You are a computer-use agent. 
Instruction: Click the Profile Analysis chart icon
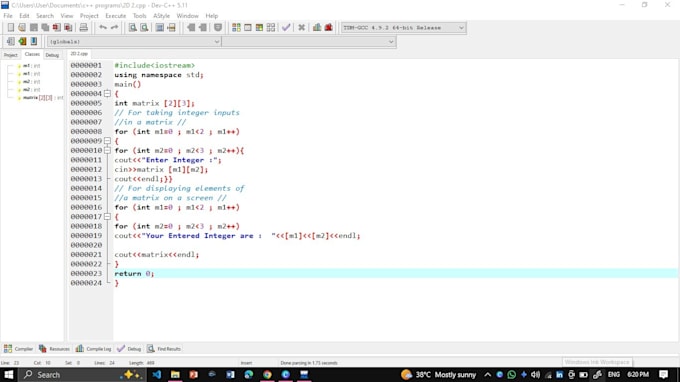[317, 28]
